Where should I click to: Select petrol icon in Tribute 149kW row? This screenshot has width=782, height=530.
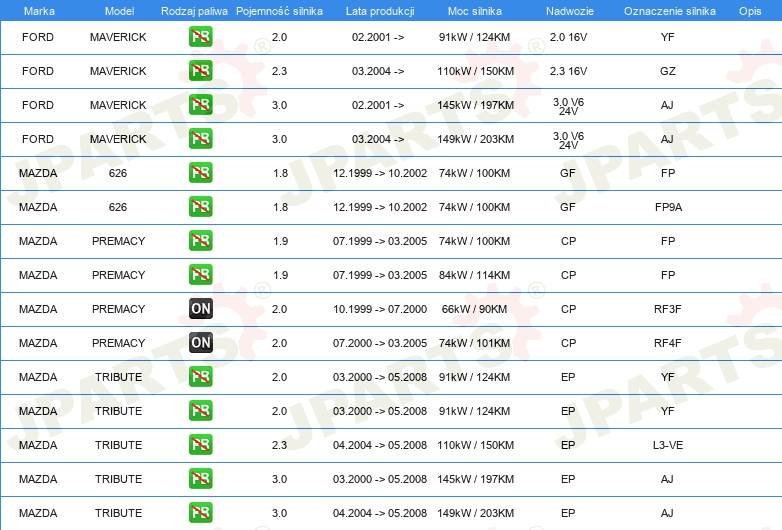[200, 513]
